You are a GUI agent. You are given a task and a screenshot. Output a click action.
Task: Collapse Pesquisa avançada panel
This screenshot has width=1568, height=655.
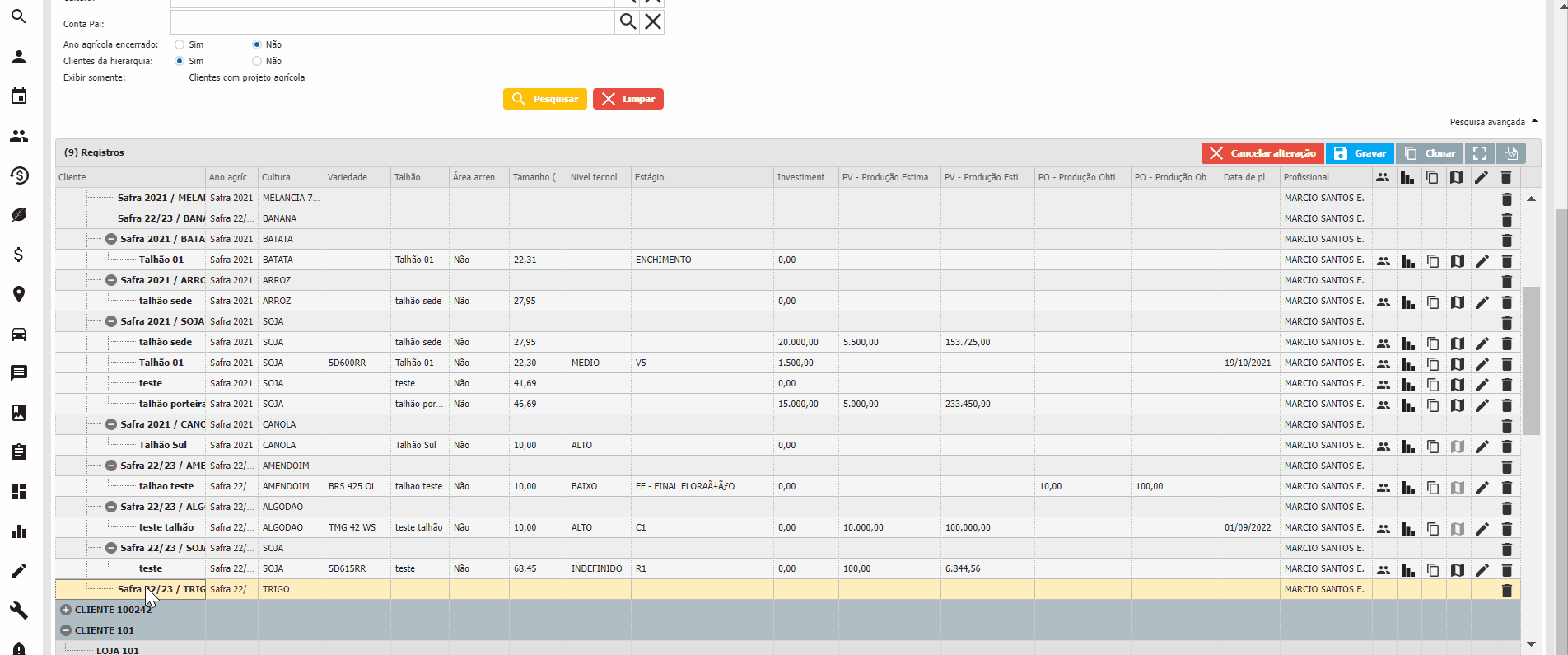coord(1493,122)
